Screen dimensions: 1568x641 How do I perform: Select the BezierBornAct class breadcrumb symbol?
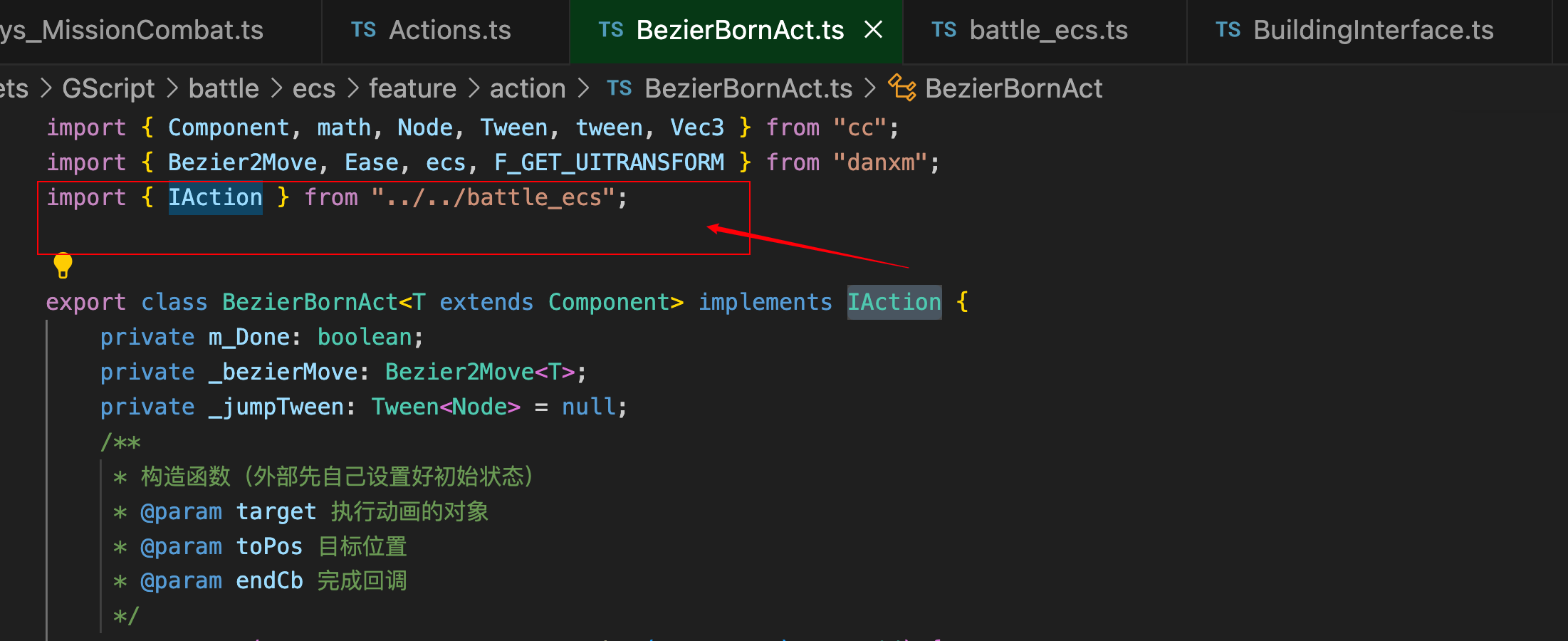1013,88
